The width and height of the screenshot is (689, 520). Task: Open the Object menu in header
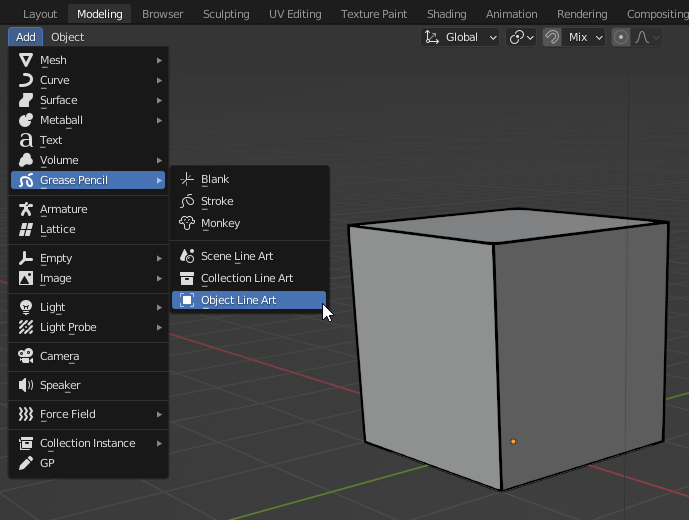coord(68,37)
